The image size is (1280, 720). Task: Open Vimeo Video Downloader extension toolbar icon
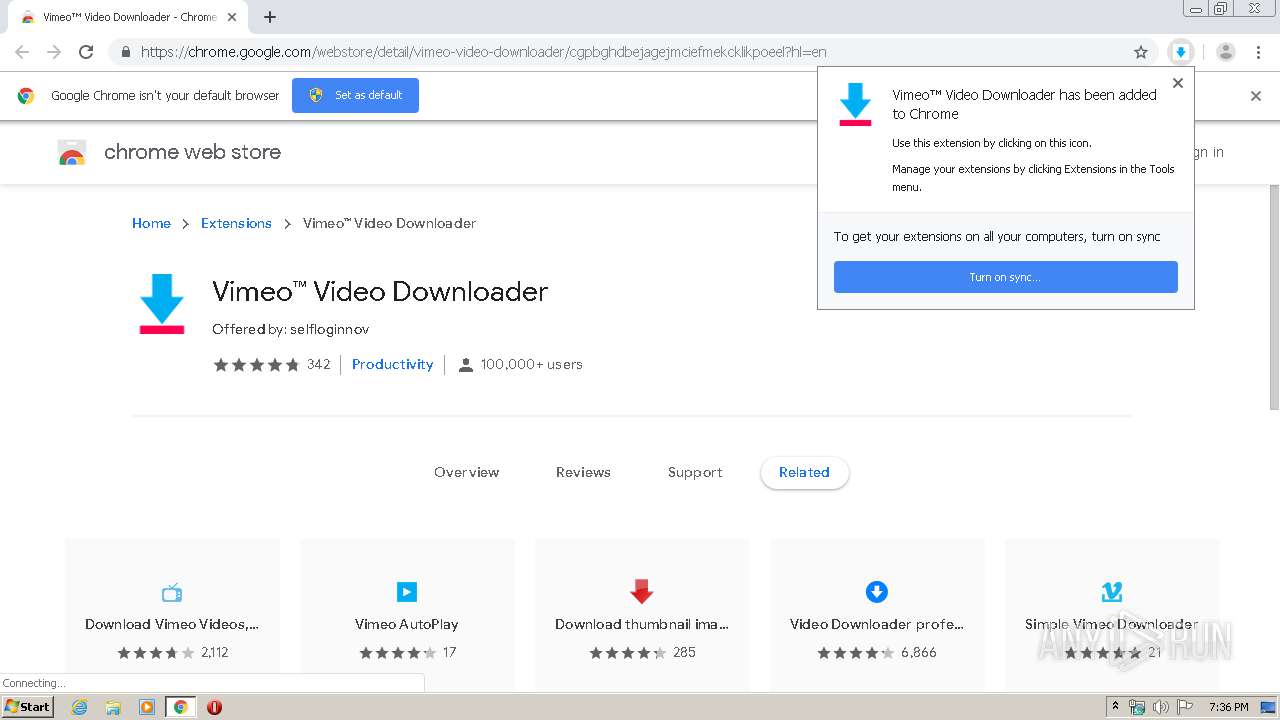1181,52
